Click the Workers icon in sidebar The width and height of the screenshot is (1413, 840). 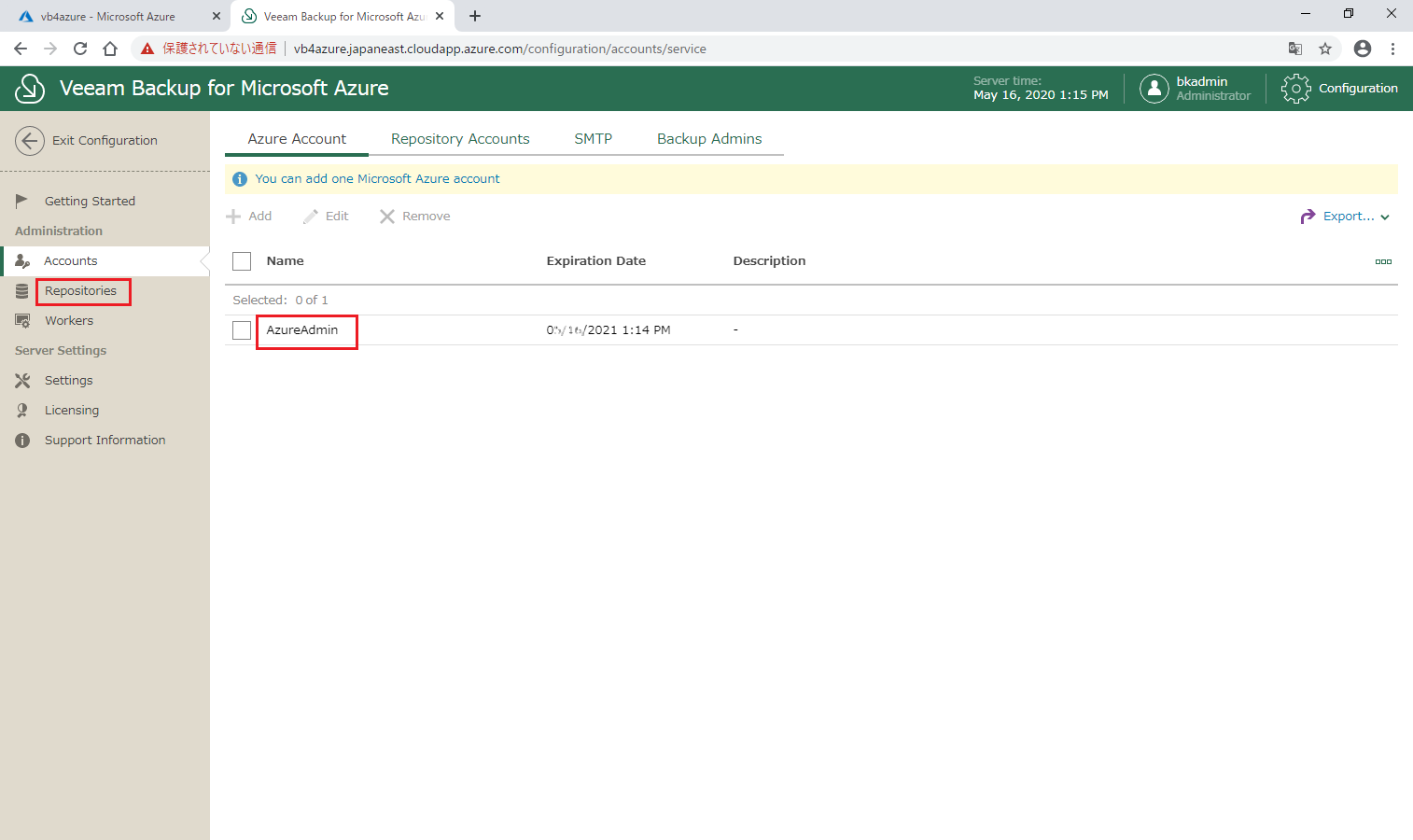tap(22, 321)
